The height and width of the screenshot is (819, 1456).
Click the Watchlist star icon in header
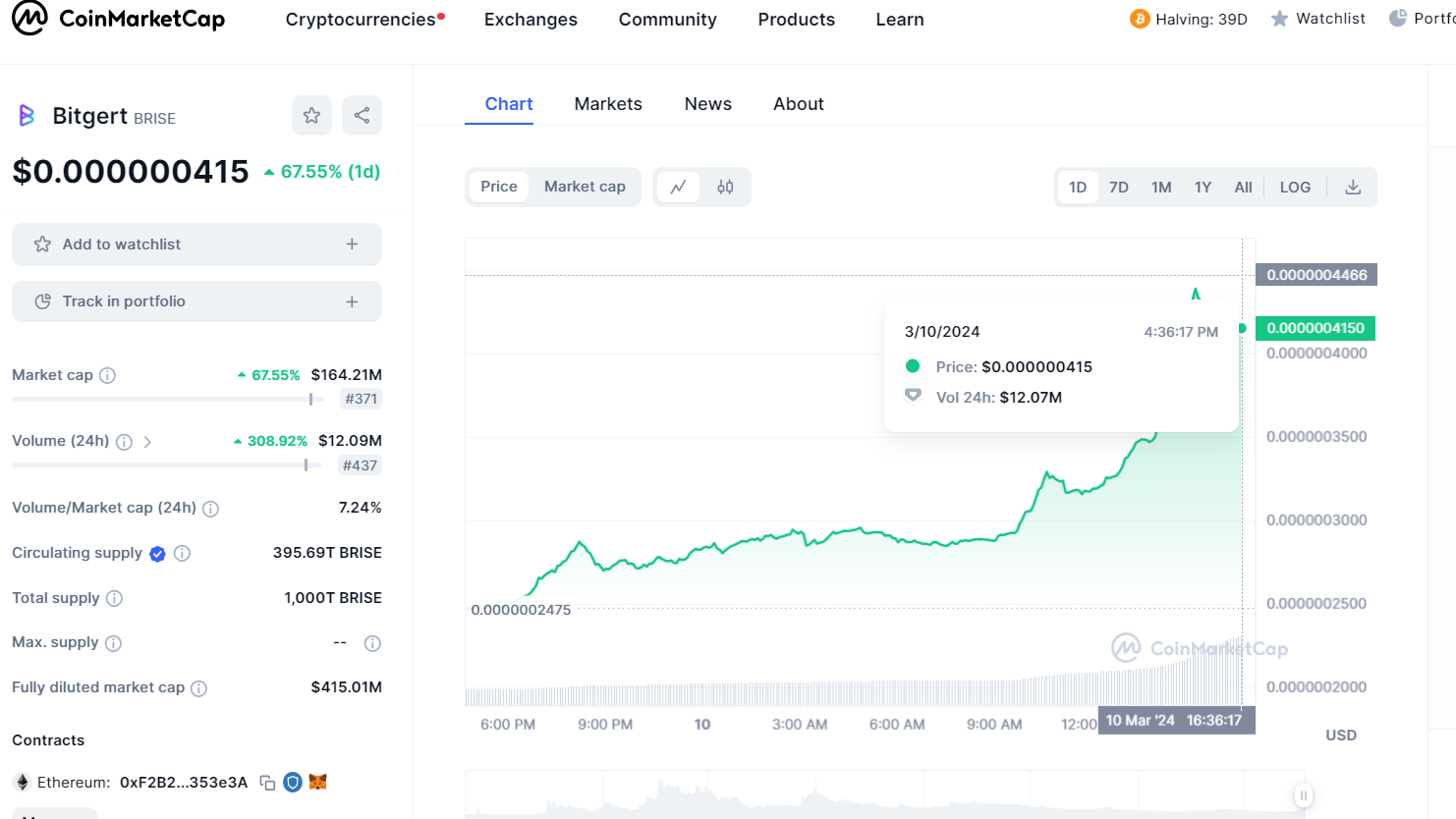point(1279,19)
